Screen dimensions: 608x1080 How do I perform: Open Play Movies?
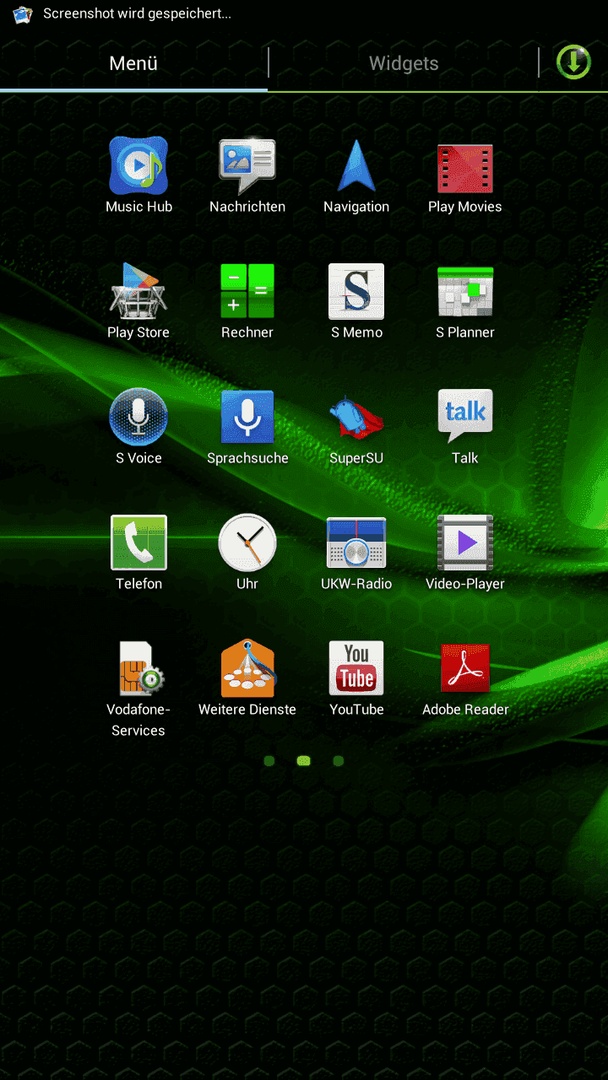(x=465, y=169)
